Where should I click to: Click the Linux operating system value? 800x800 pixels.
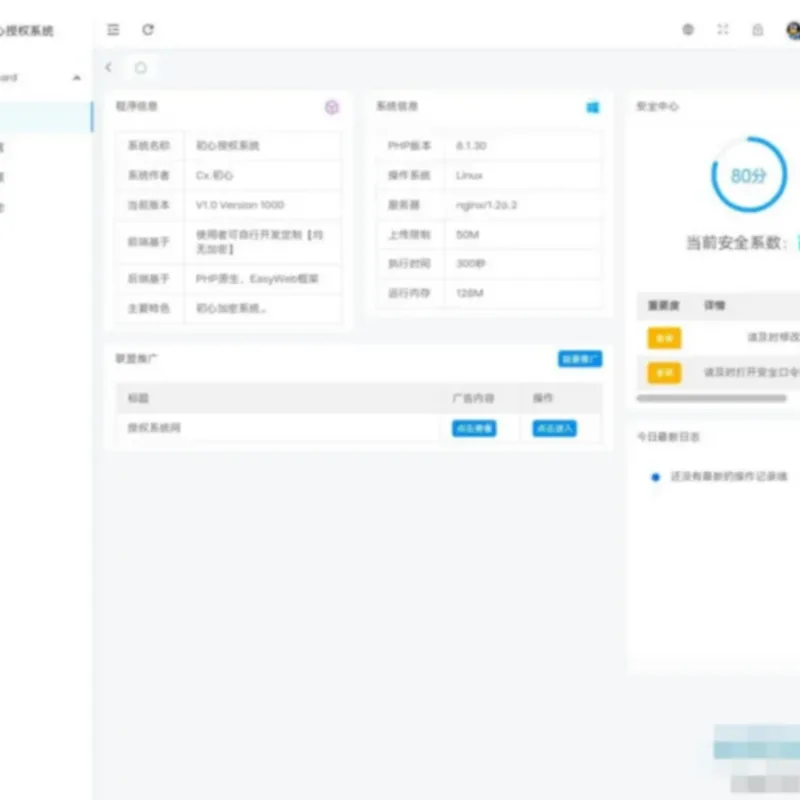pos(469,175)
